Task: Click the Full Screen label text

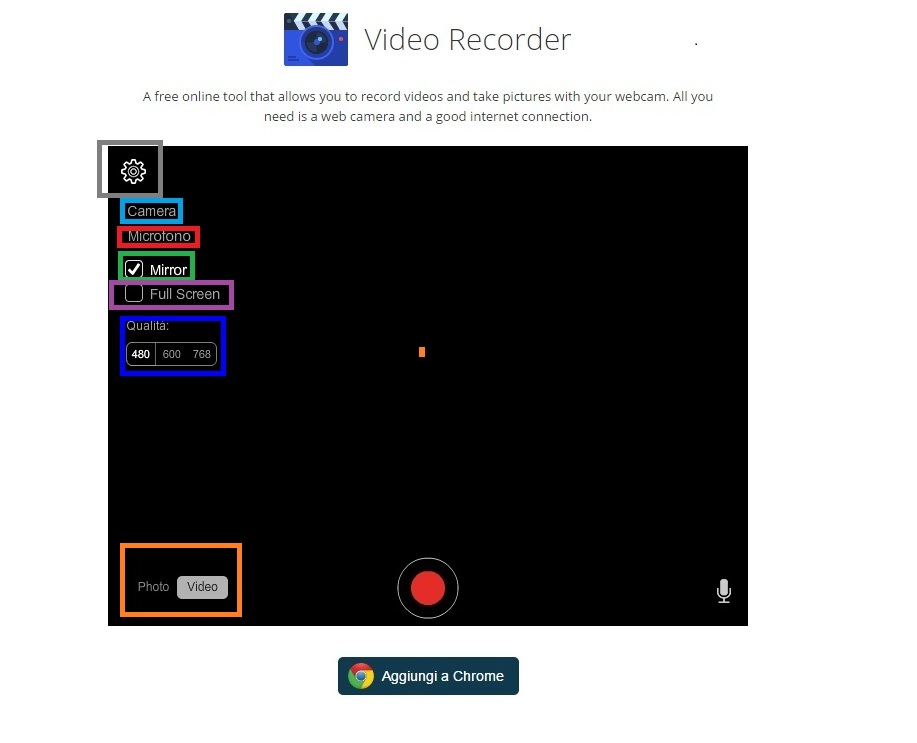Action: tap(185, 294)
